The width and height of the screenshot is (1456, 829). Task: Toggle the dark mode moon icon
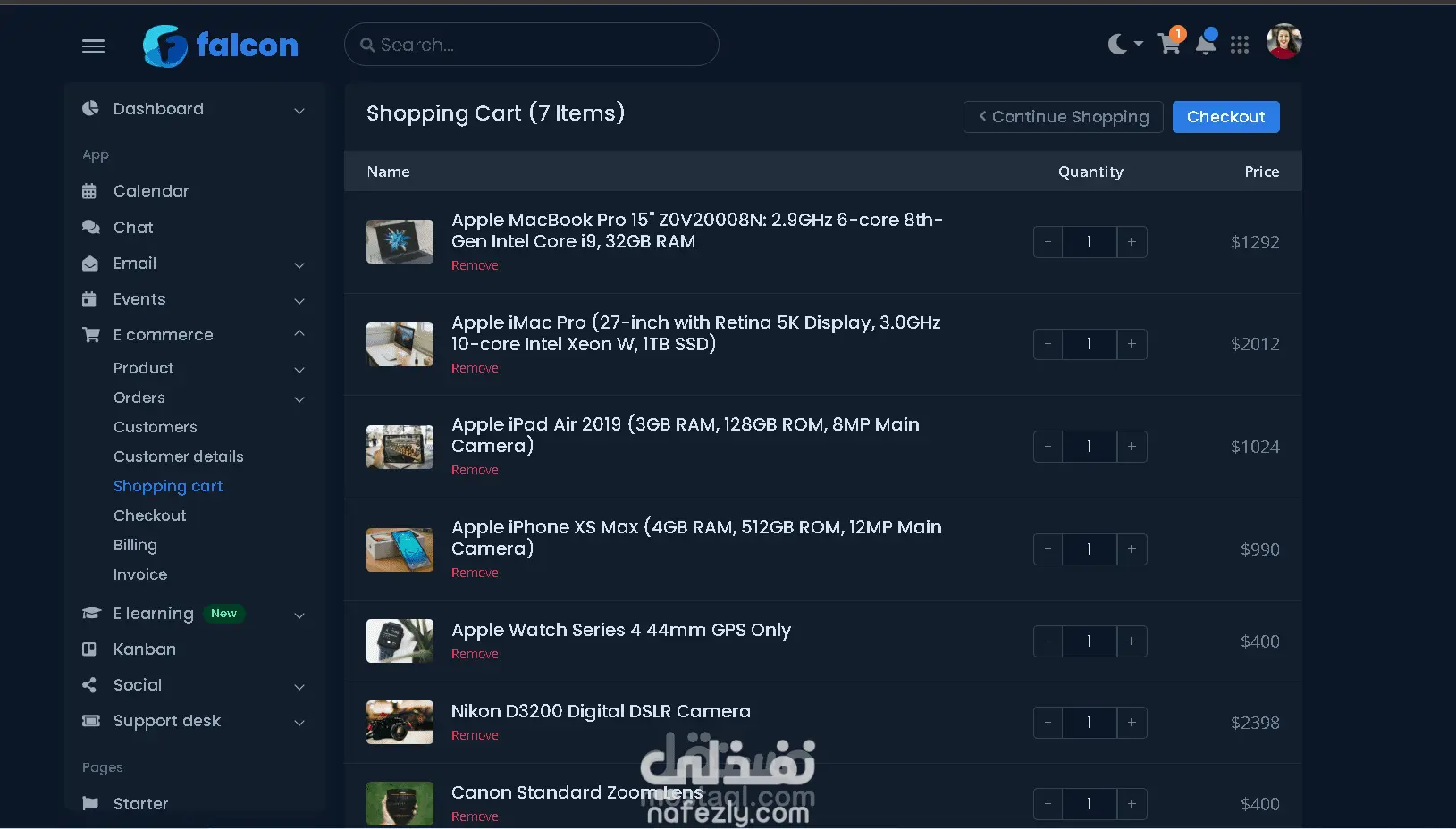1117,44
